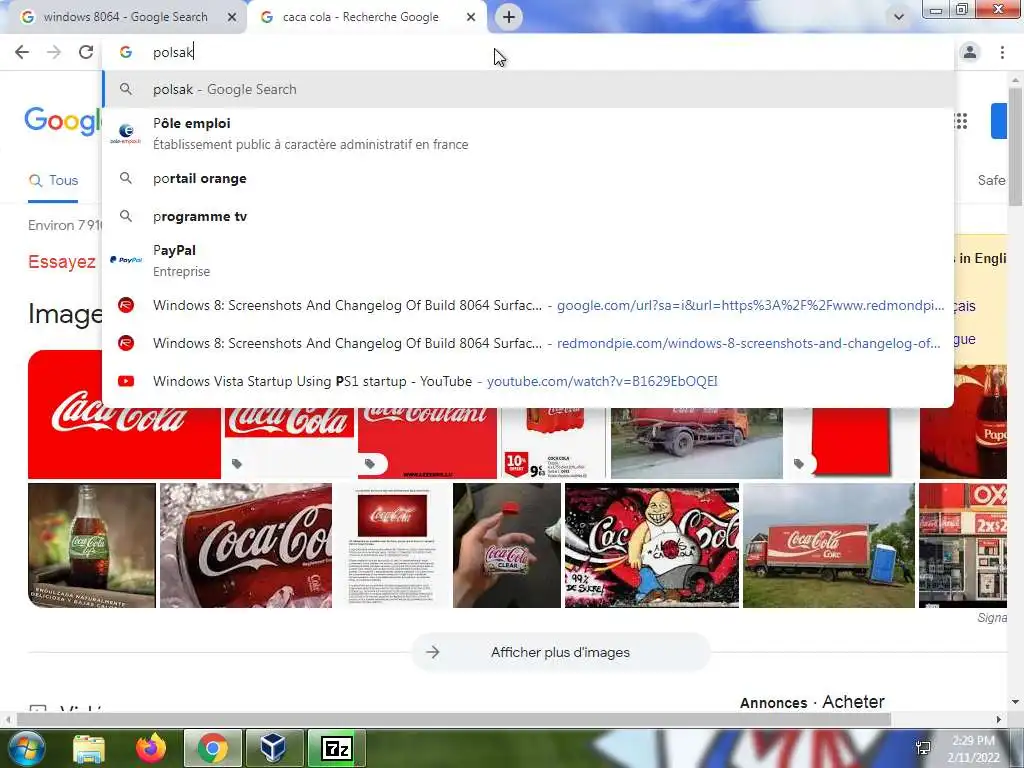Viewport: 1024px width, 768px height.
Task: Switch to the 'caca cola - Recherche Google' tab
Action: click(360, 17)
